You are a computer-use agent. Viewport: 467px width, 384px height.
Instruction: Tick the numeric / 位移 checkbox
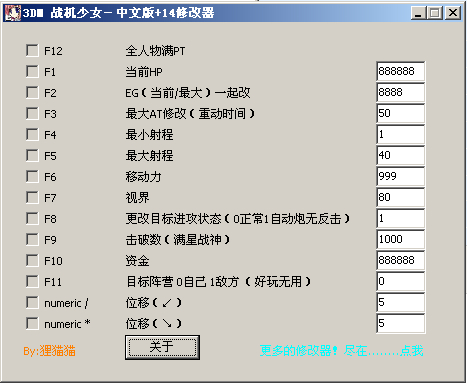[32, 303]
